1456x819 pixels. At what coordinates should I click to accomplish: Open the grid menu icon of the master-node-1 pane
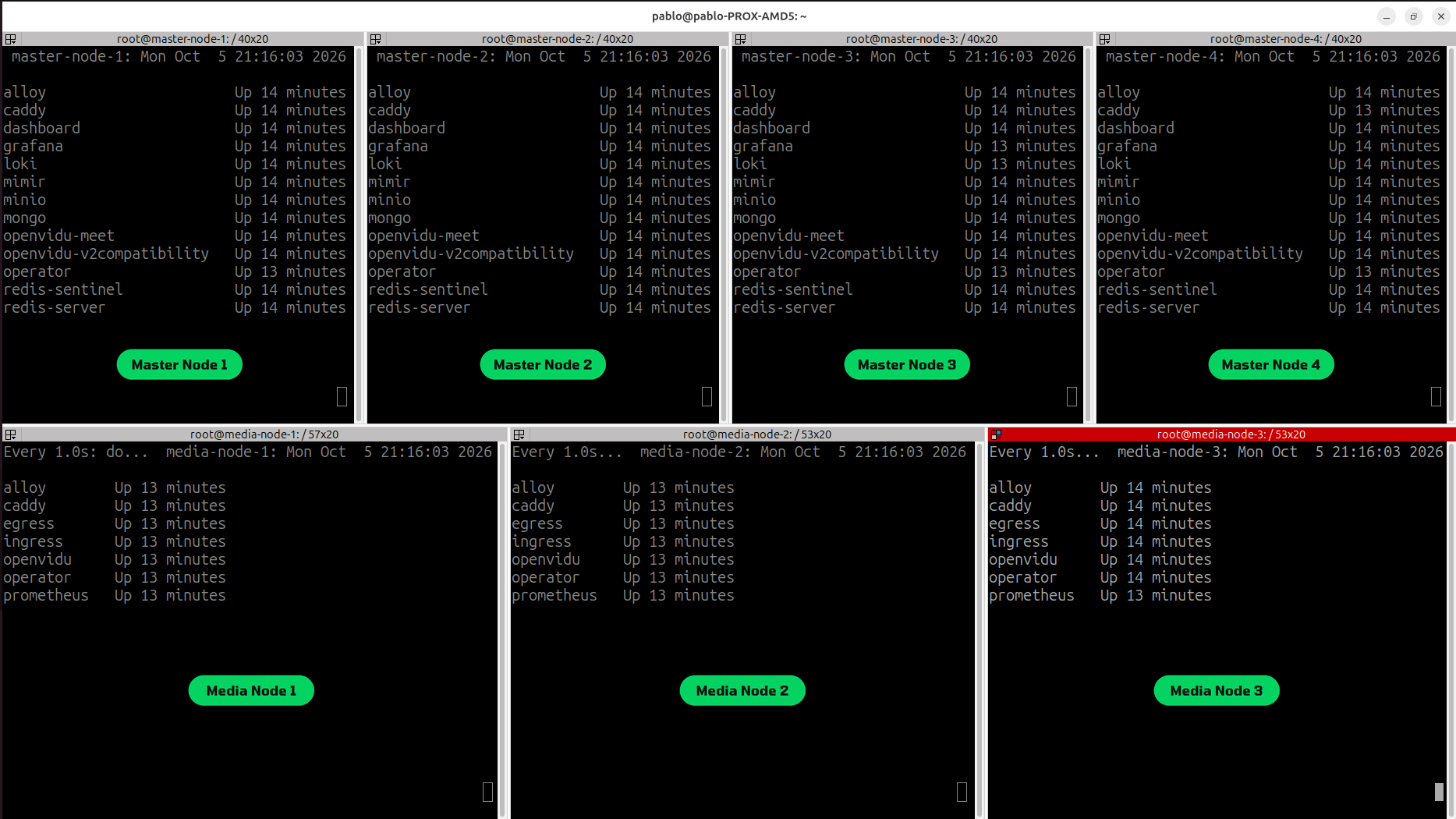click(x=11, y=39)
